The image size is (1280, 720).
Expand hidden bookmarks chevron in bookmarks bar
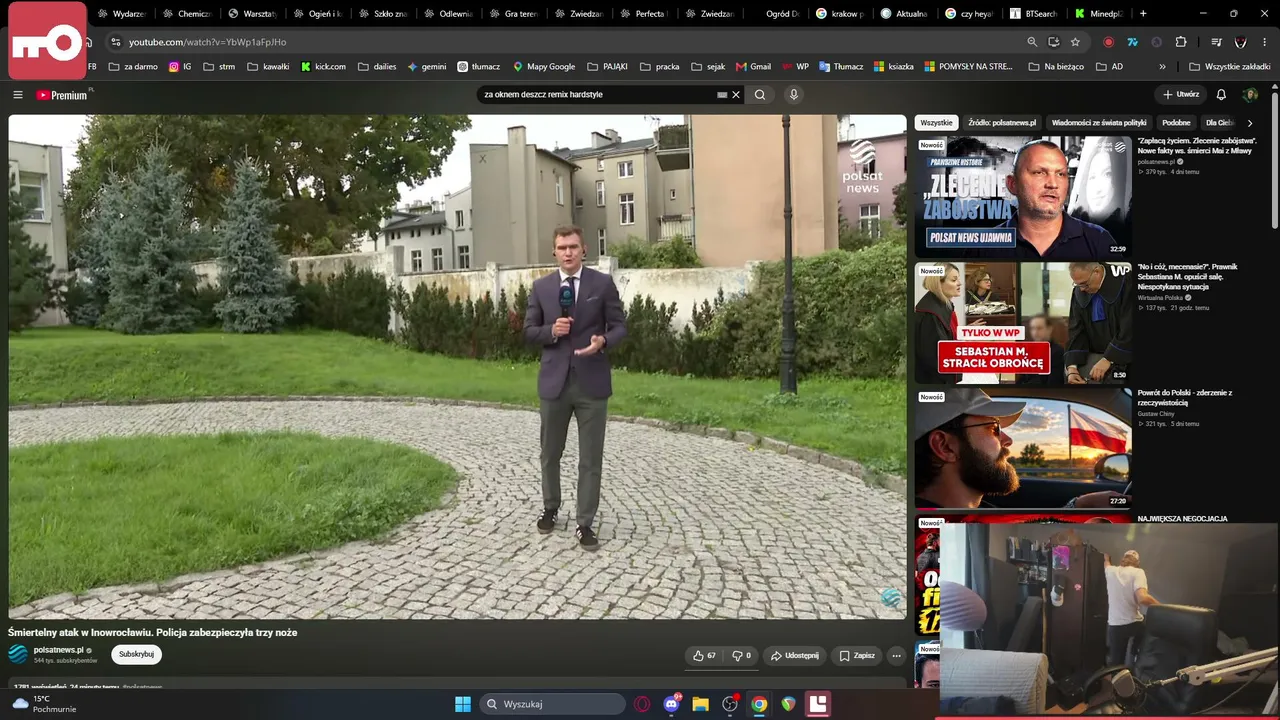pyautogui.click(x=1162, y=67)
